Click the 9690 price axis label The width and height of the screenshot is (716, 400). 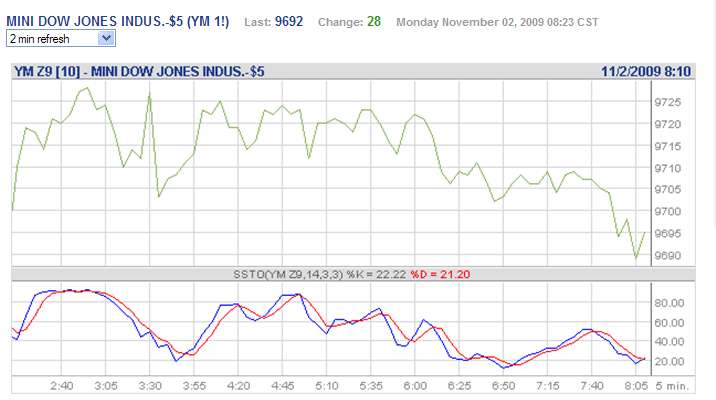668,255
